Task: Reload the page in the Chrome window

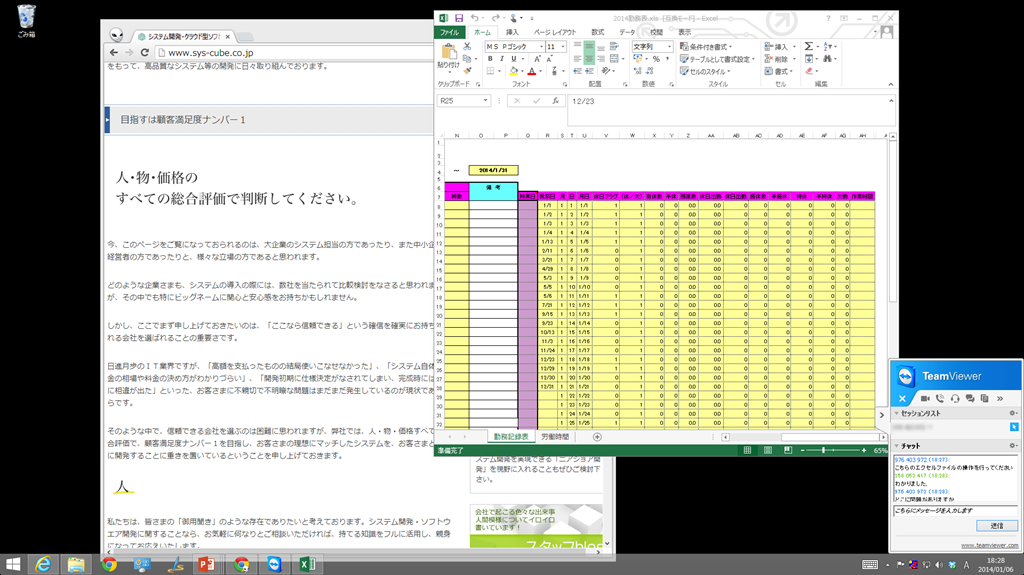Action: [x=145, y=52]
